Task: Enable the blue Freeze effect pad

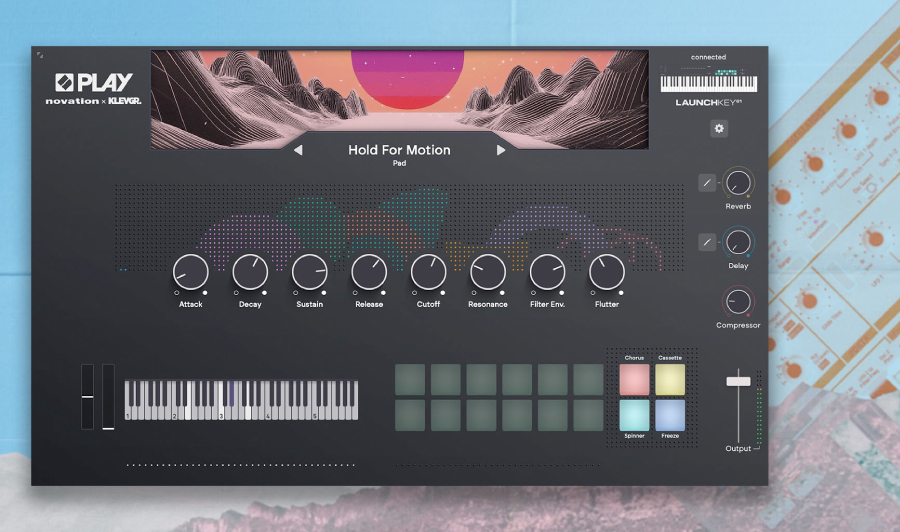Action: tap(670, 415)
